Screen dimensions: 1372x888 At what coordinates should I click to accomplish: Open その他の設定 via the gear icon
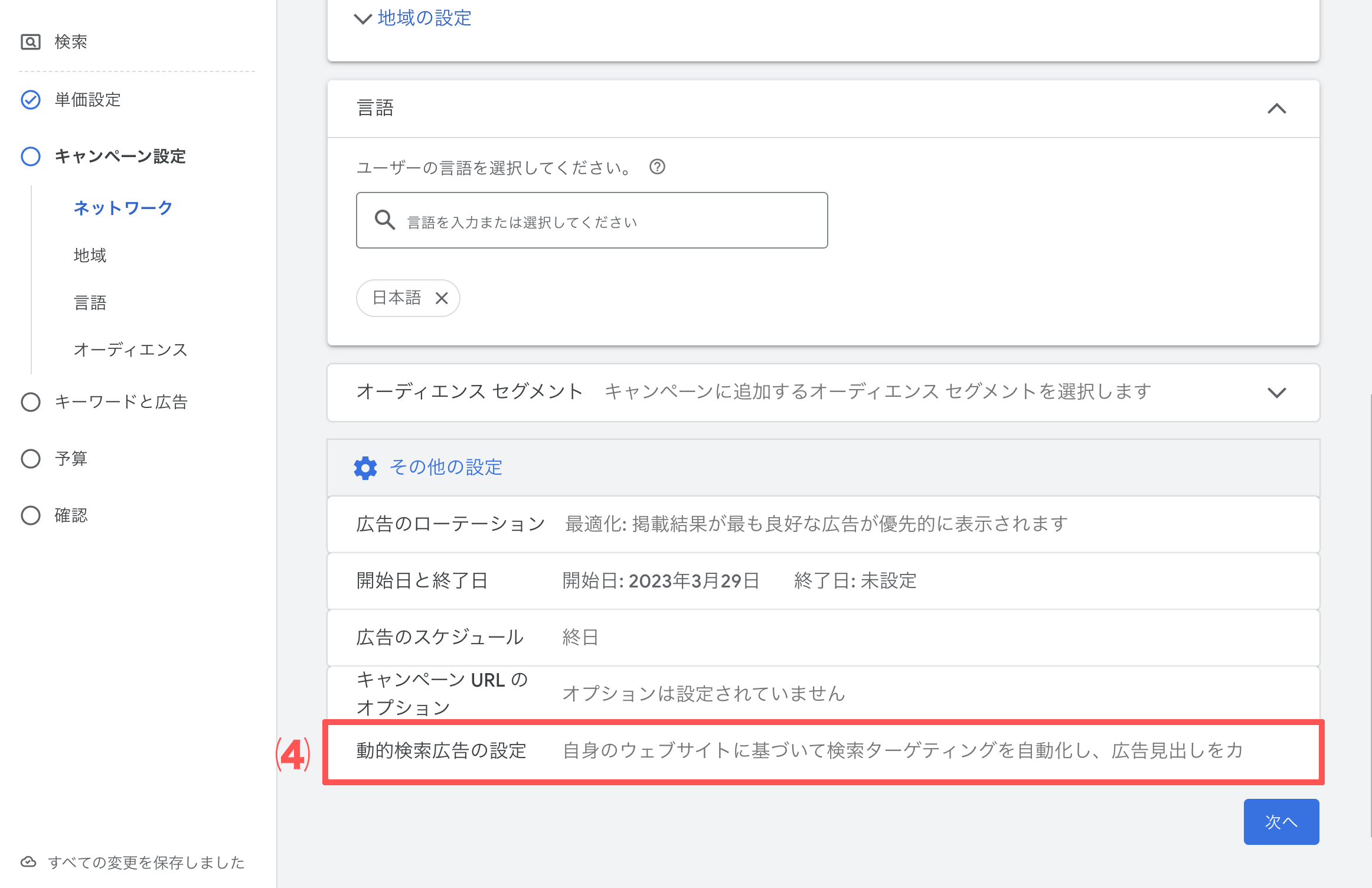tap(365, 467)
